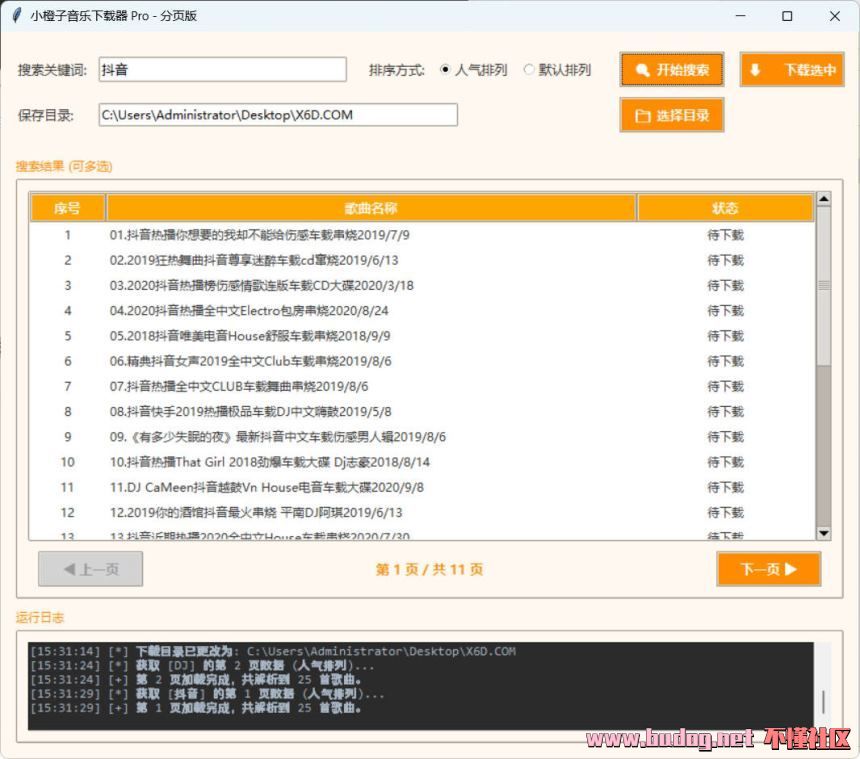860x759 pixels.
Task: Select row 11.DJ CaMeen抖音越鼓Vn House电音车载大碟
Action: tap(422, 487)
